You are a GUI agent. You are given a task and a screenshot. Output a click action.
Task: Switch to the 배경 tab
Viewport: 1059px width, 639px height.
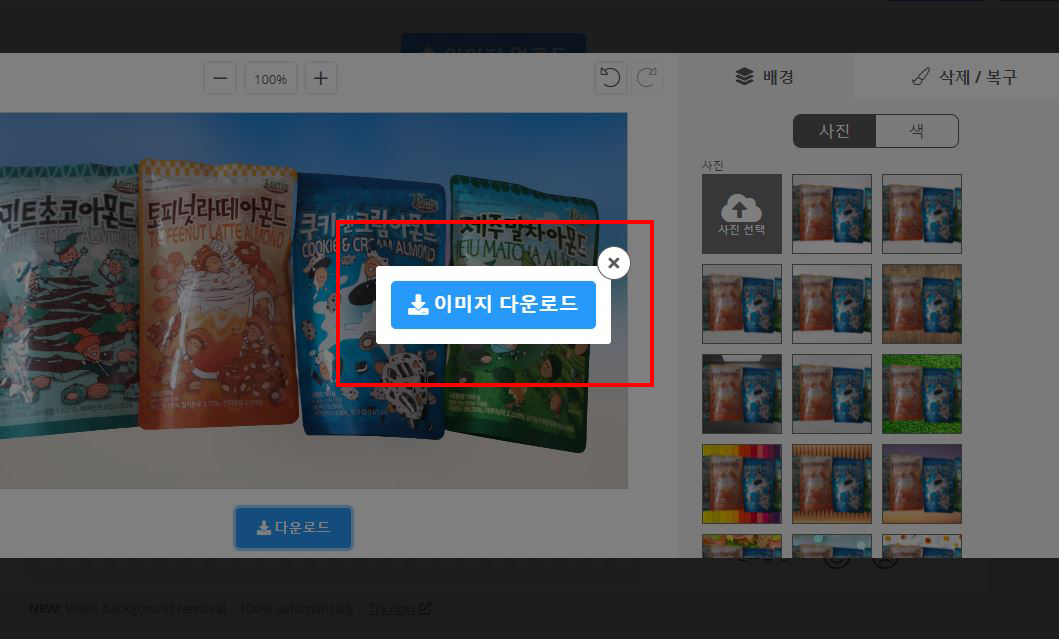click(x=765, y=76)
